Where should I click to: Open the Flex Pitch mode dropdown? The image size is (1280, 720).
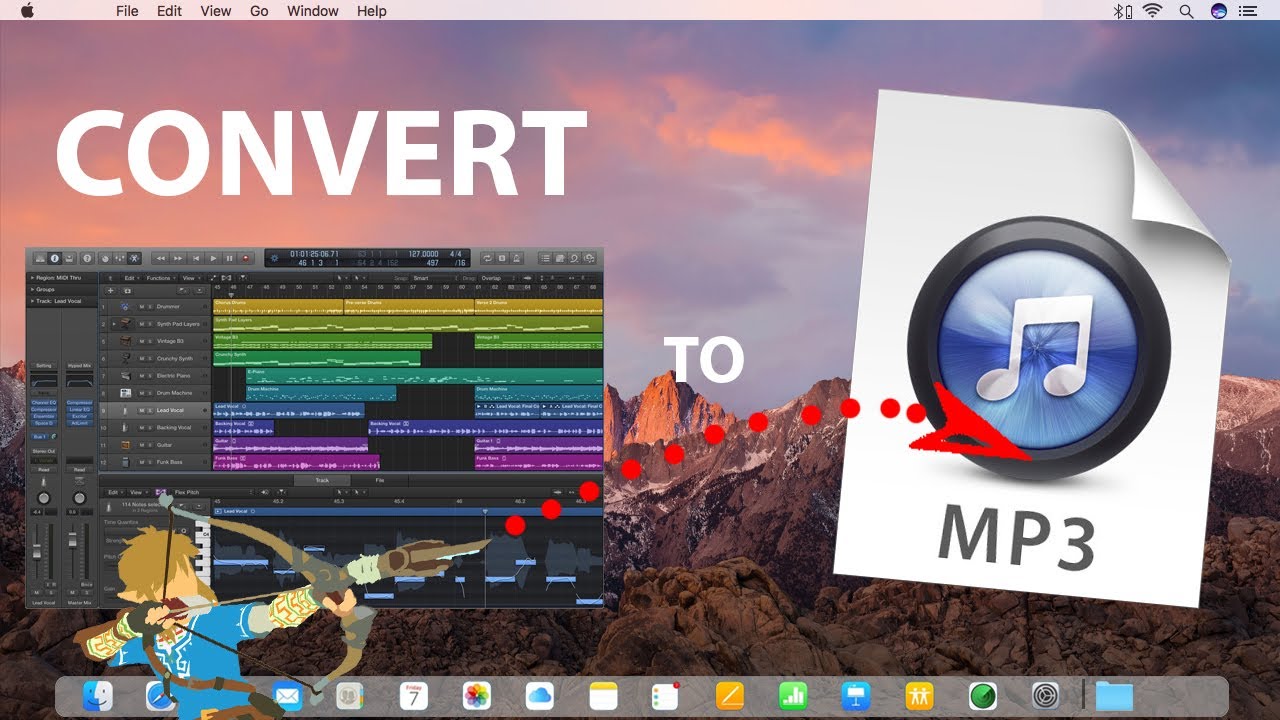point(213,492)
